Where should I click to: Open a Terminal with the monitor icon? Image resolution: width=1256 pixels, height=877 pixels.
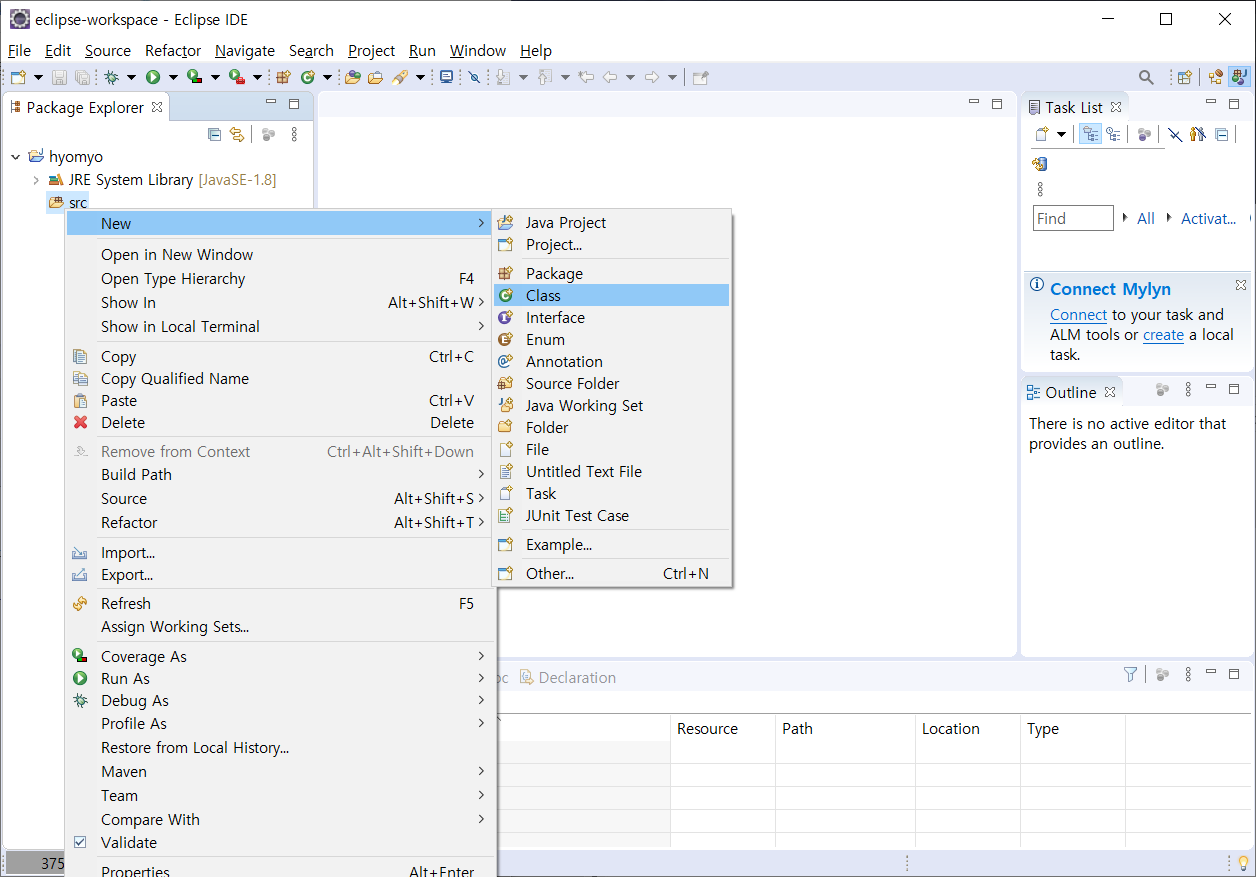tap(446, 77)
